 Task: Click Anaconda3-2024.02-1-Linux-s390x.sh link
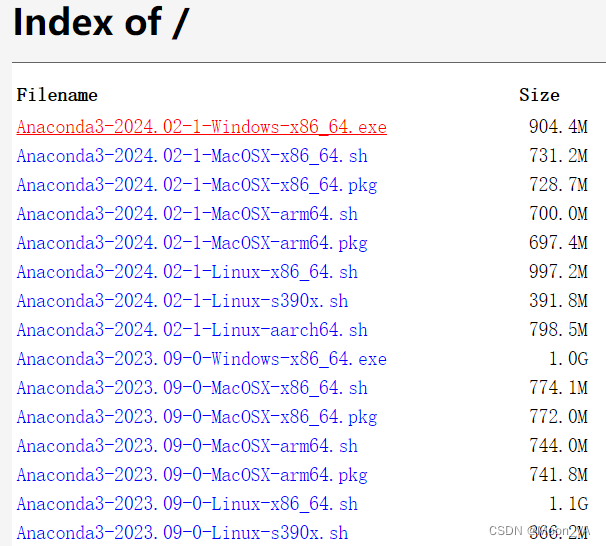pyautogui.click(x=182, y=301)
